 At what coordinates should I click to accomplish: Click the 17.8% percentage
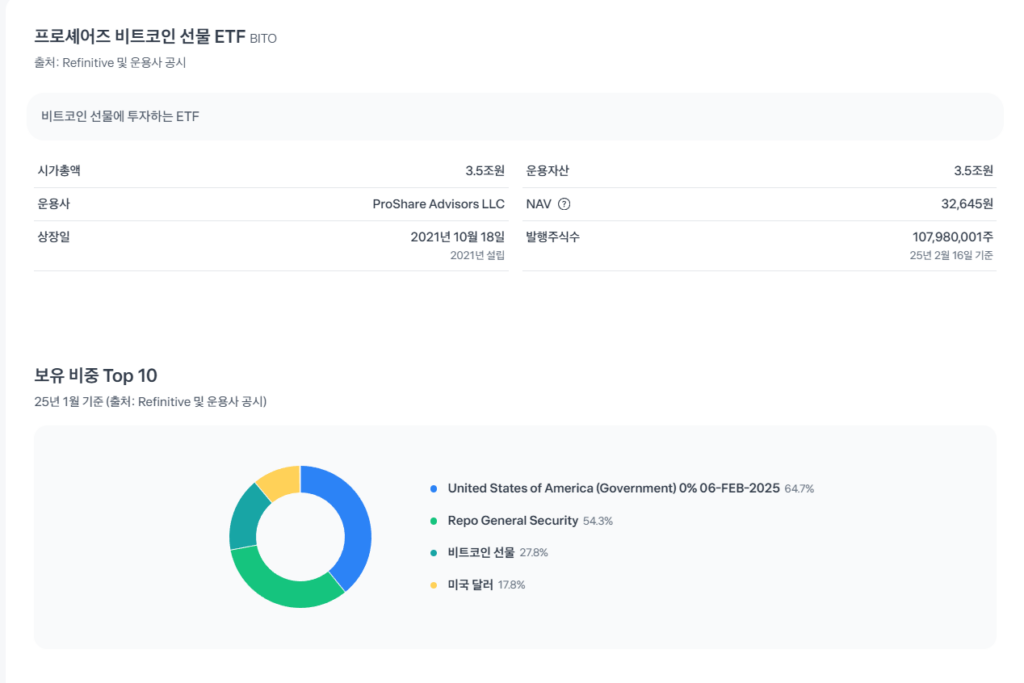511,585
